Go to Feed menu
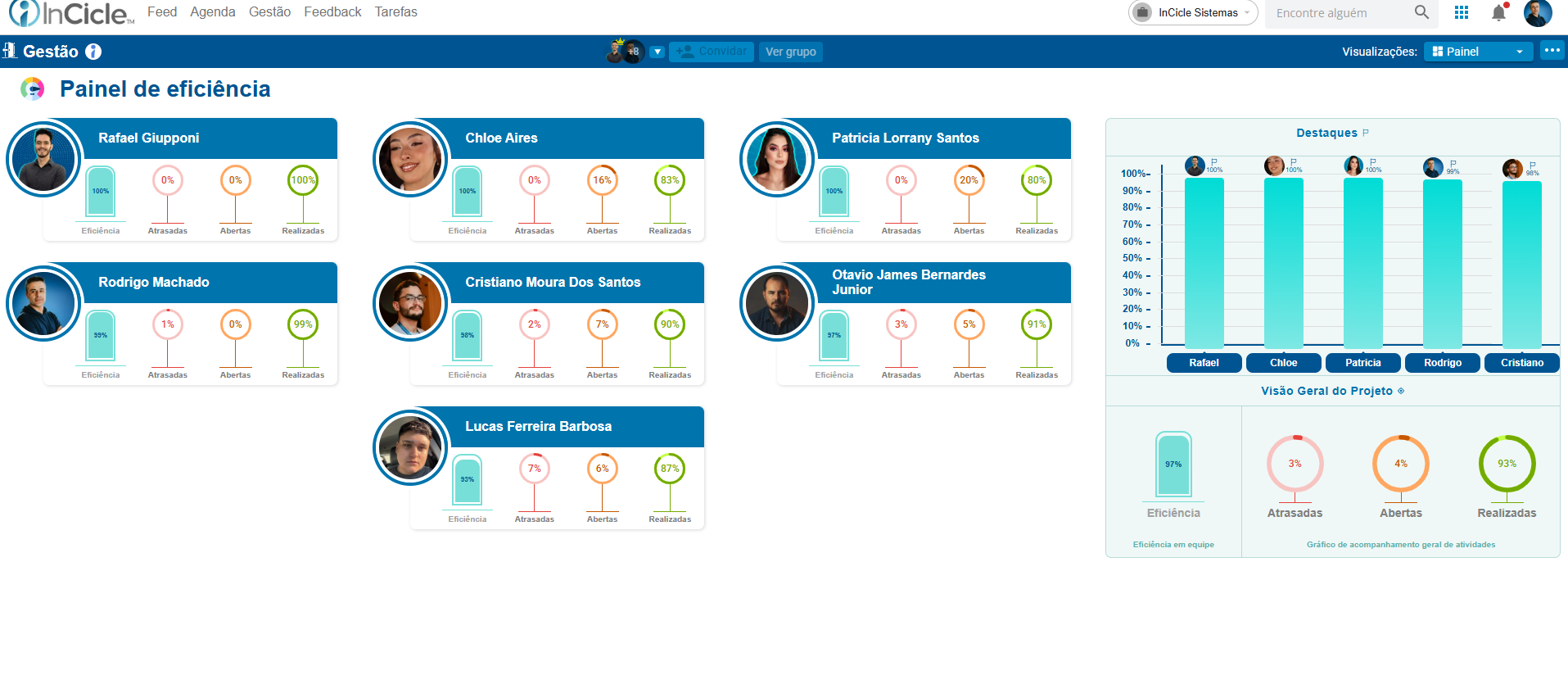The width and height of the screenshot is (1568, 698). point(162,11)
